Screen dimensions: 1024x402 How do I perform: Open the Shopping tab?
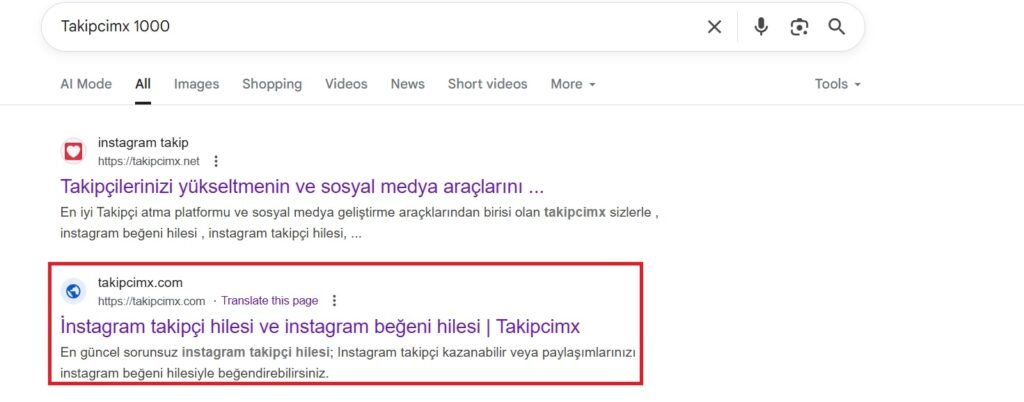point(272,84)
